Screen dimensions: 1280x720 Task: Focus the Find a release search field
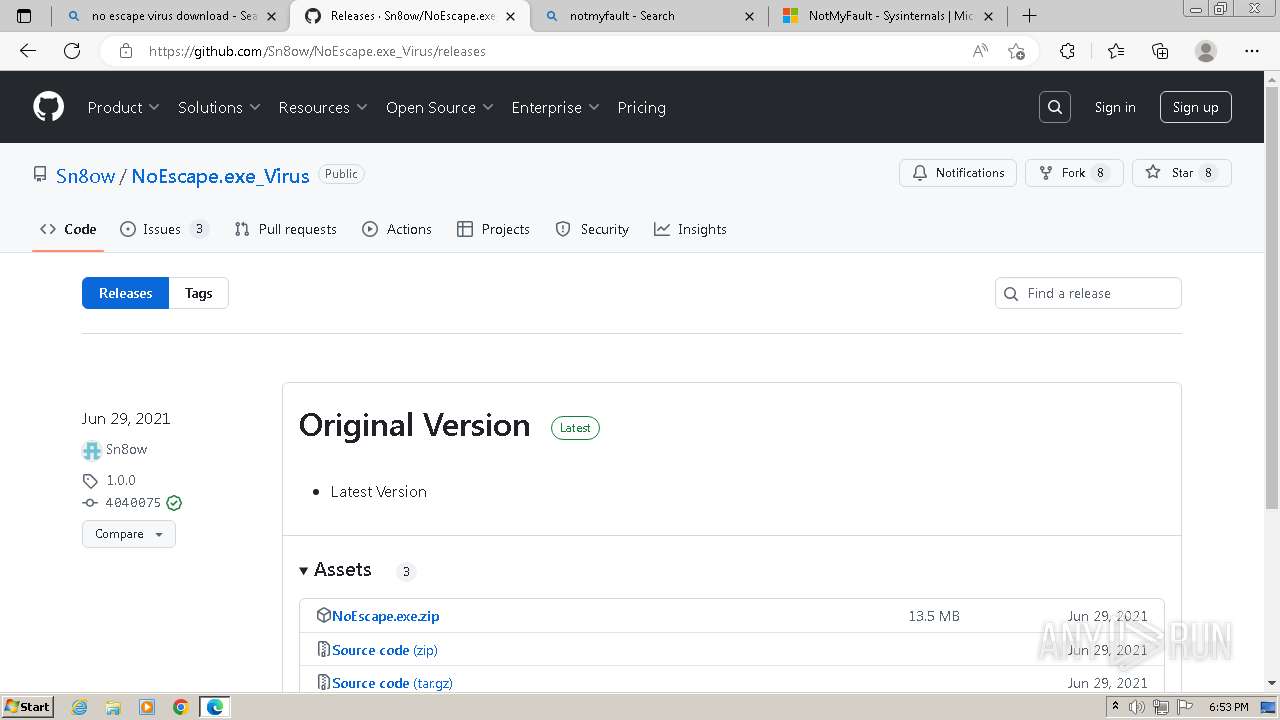click(1088, 293)
